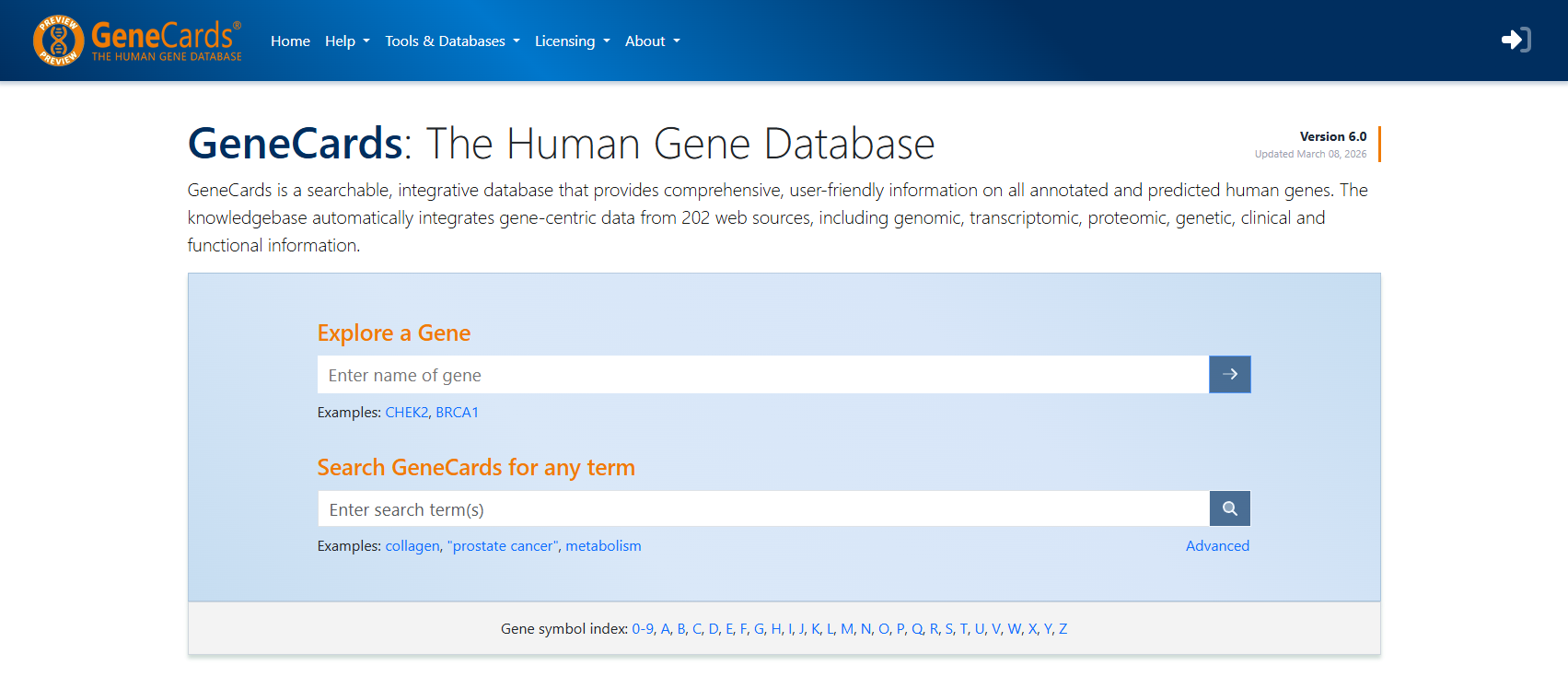Expand Tools & Databases dropdown

coord(452,41)
